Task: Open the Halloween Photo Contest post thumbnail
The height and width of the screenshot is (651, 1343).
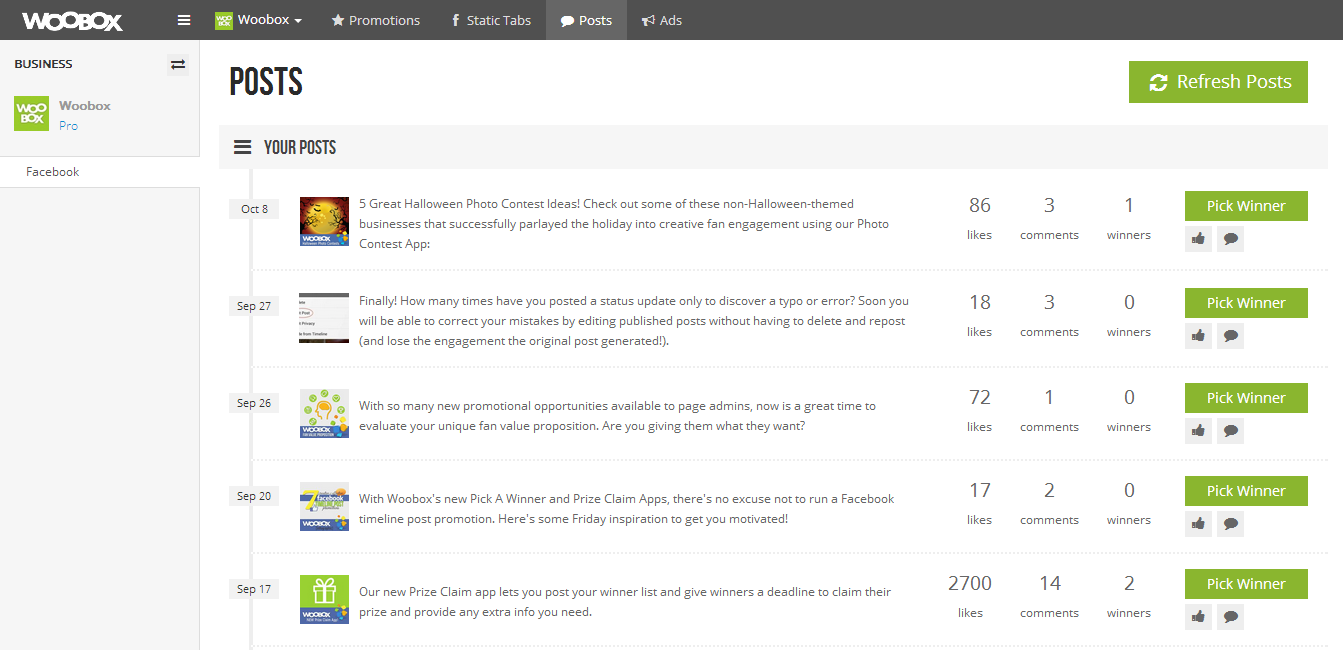Action: click(x=324, y=222)
